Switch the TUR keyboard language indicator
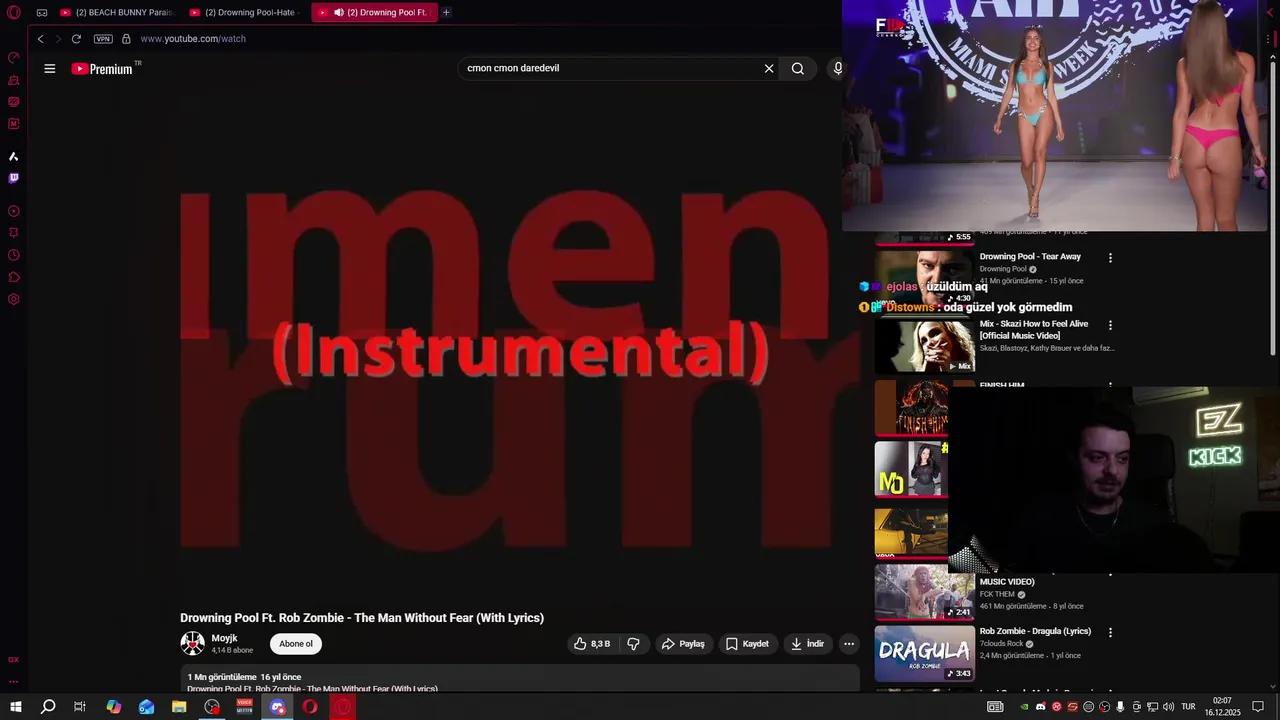 pos(1188,707)
